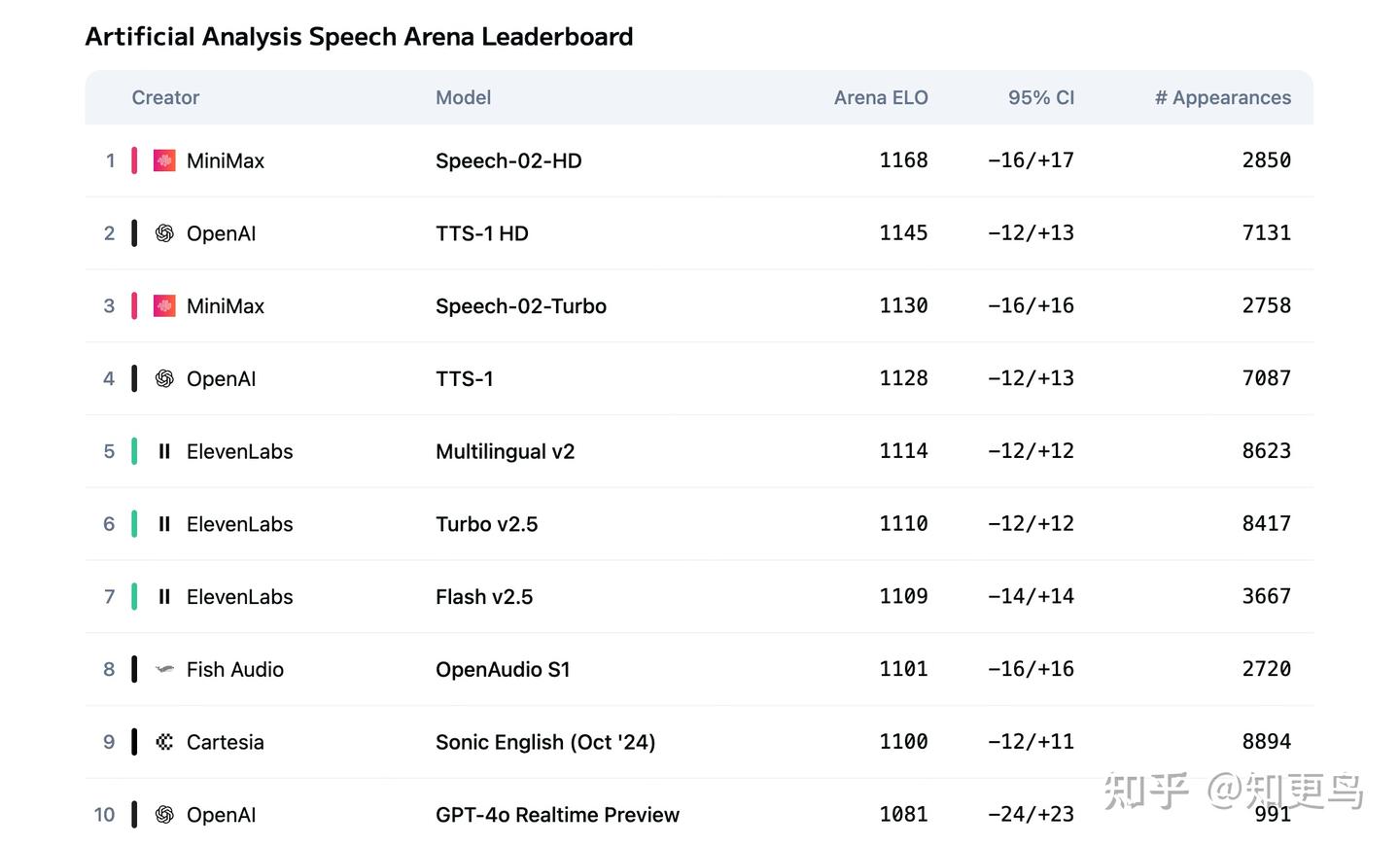Click the 95% CI column header
Image resolution: width=1400 pixels, height=846 pixels.
tap(1040, 97)
